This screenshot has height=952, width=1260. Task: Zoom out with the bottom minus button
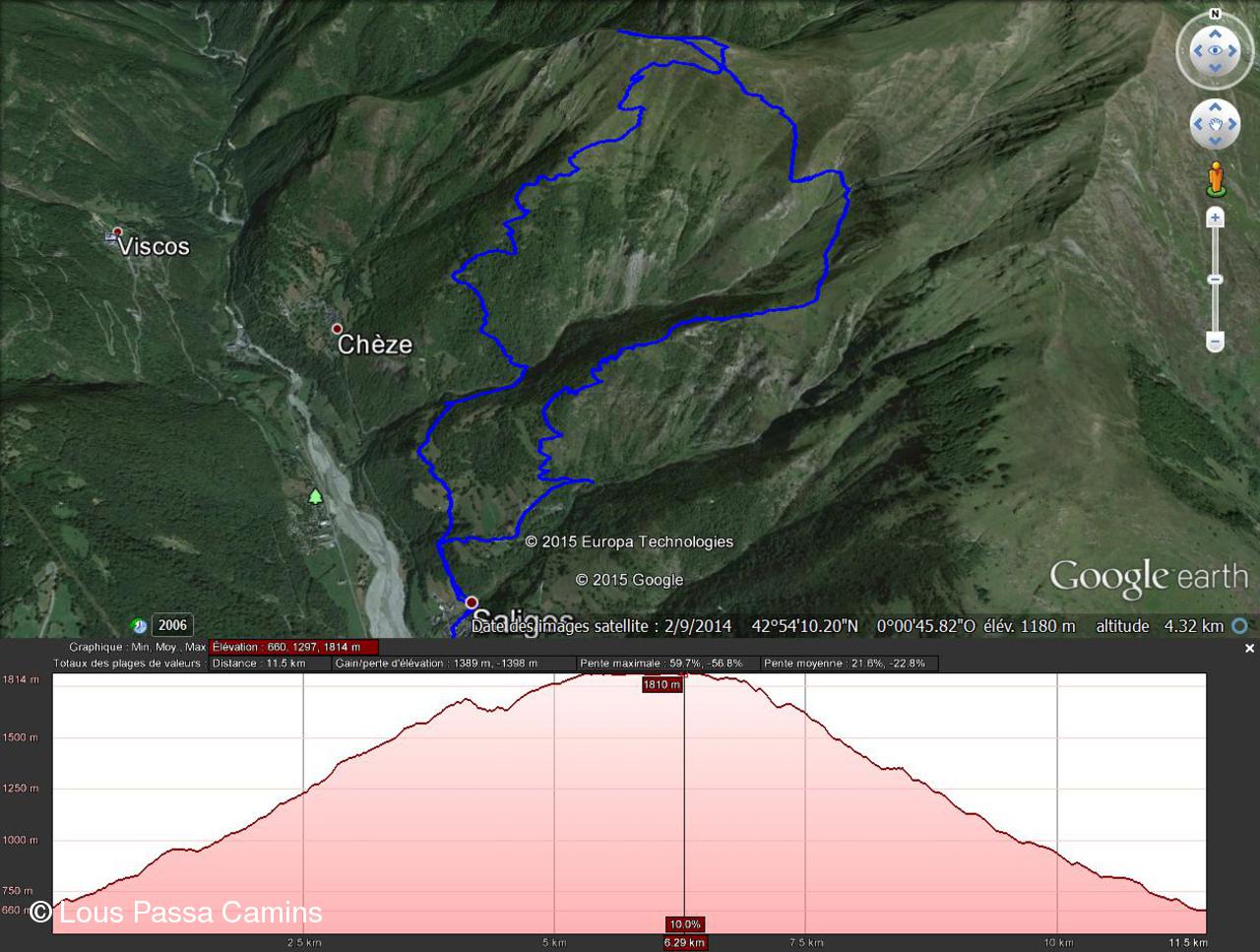coord(1216,342)
